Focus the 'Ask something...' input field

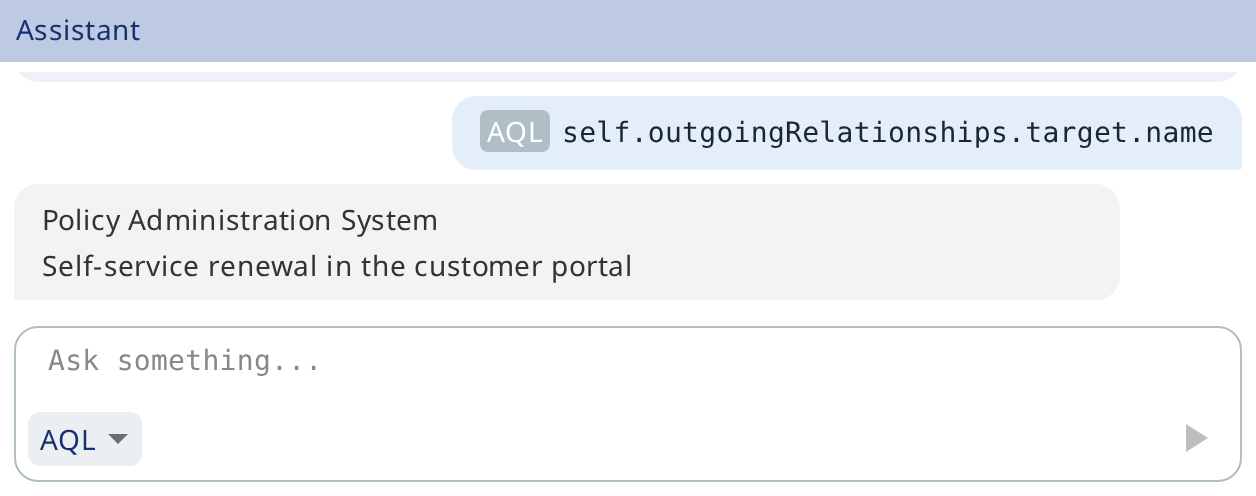coord(627,360)
